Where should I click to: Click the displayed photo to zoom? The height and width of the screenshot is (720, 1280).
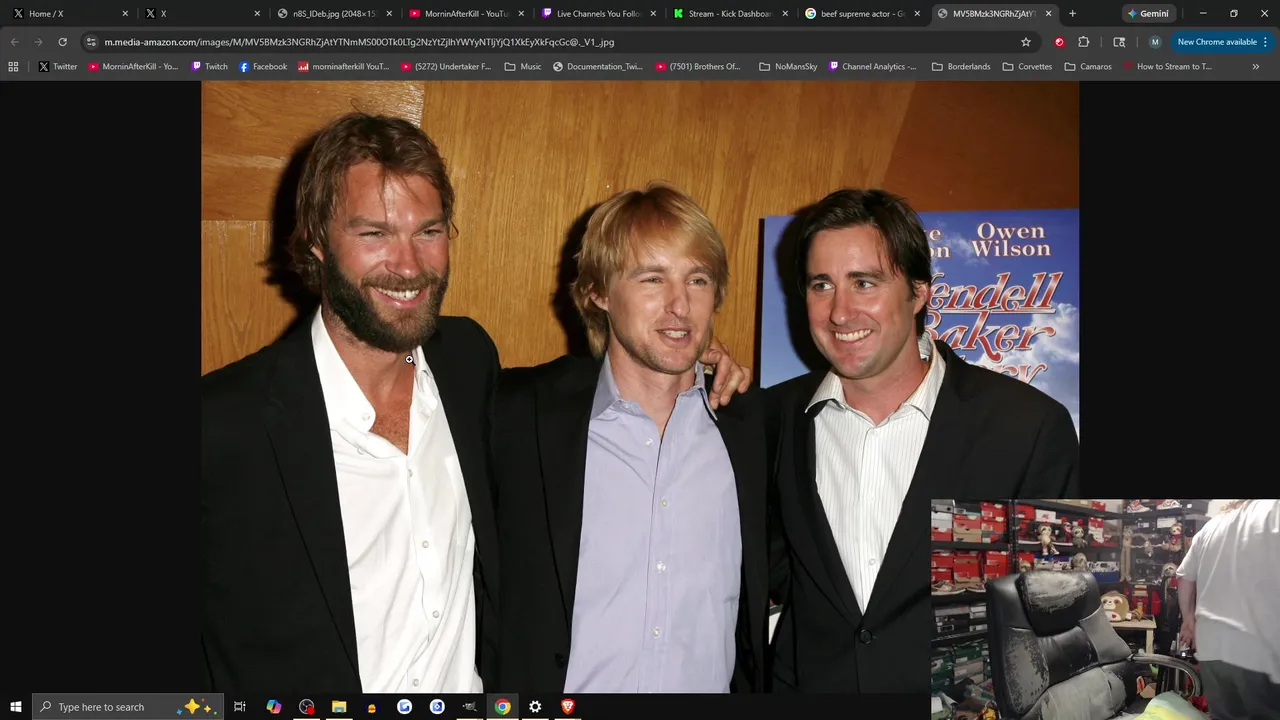tap(640, 387)
